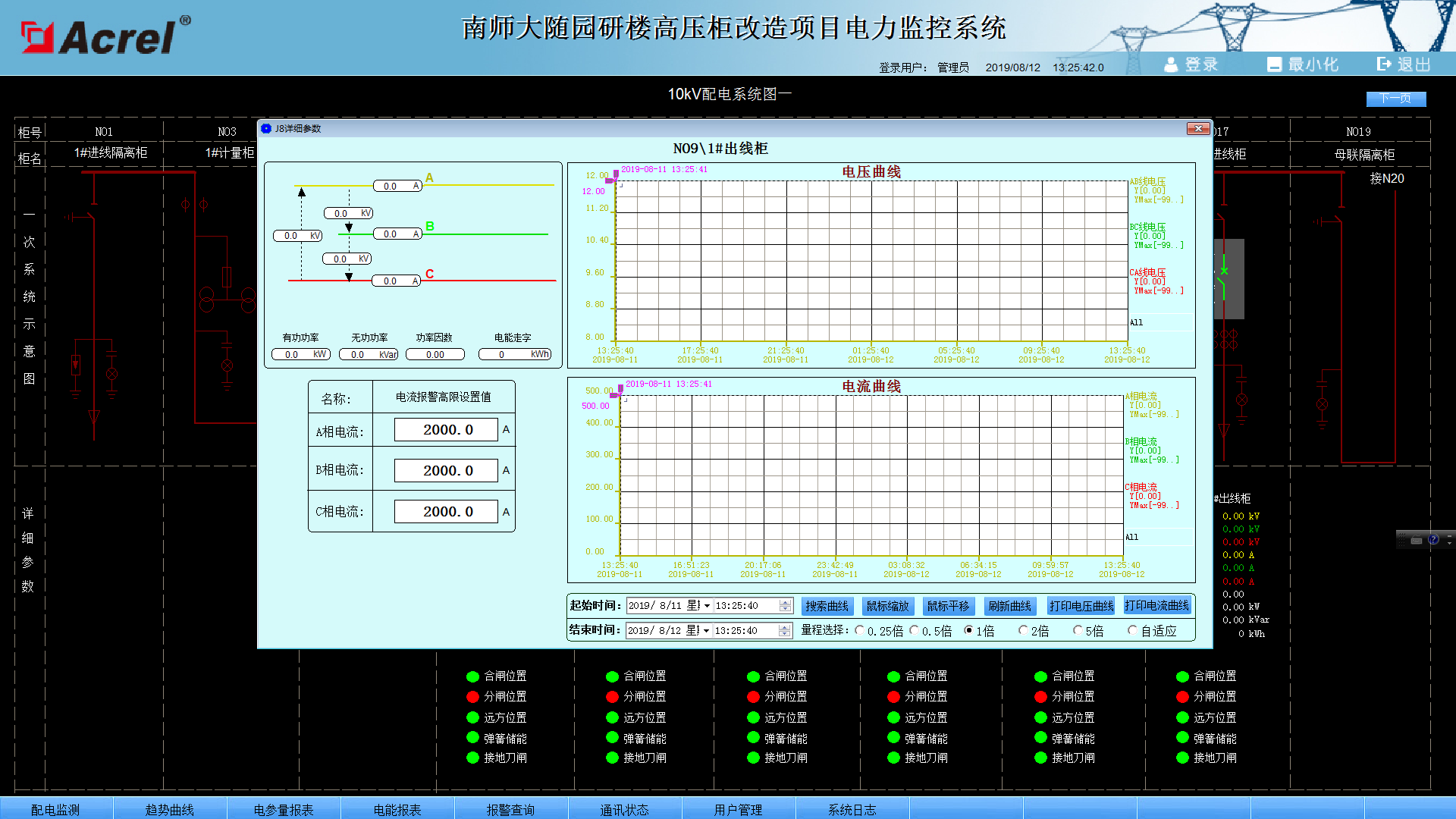Click the 起始时间 time spinner arrows
This screenshot has height=819, width=1456.
(786, 606)
